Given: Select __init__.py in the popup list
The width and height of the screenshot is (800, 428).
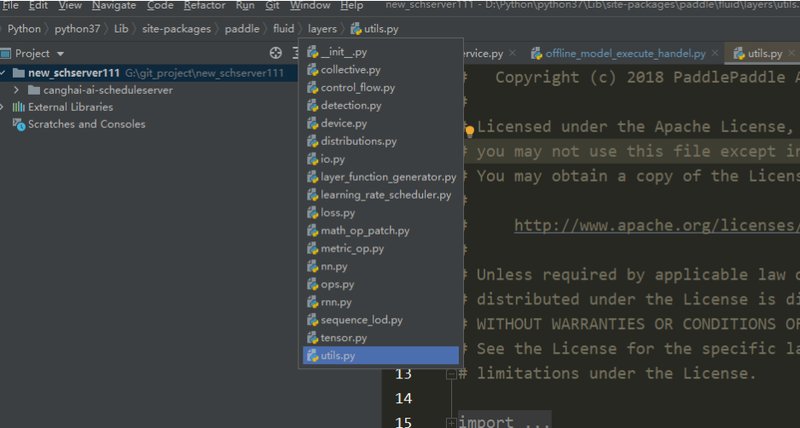Looking at the screenshot, I should (381, 52).
